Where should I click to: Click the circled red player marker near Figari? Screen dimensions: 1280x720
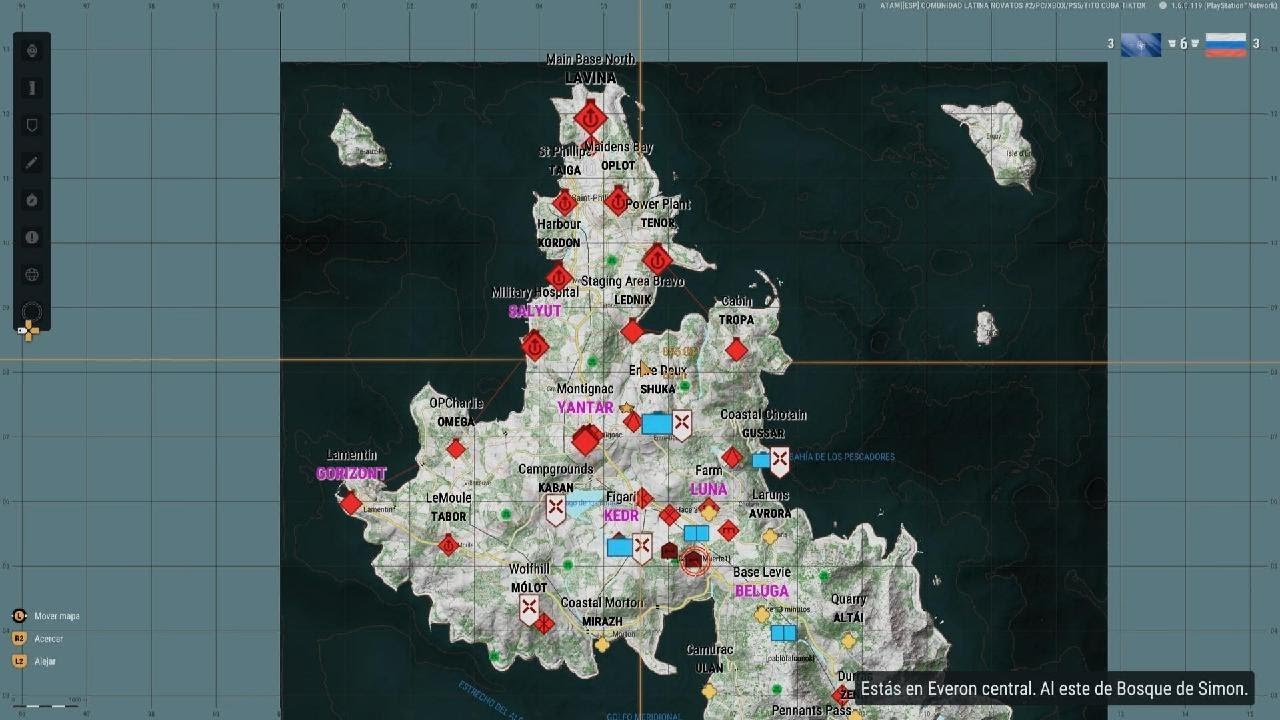pos(693,560)
